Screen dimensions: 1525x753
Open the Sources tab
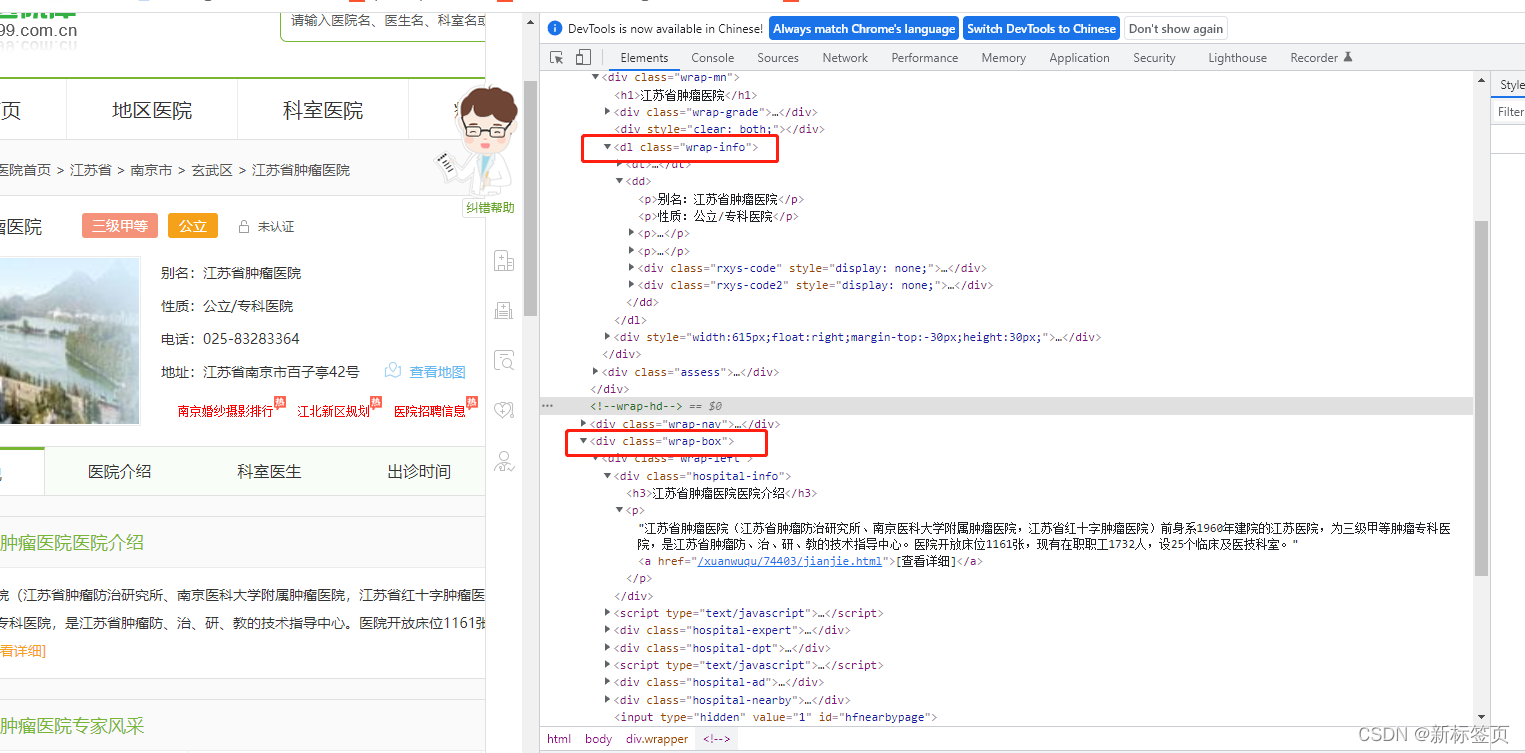coord(778,58)
